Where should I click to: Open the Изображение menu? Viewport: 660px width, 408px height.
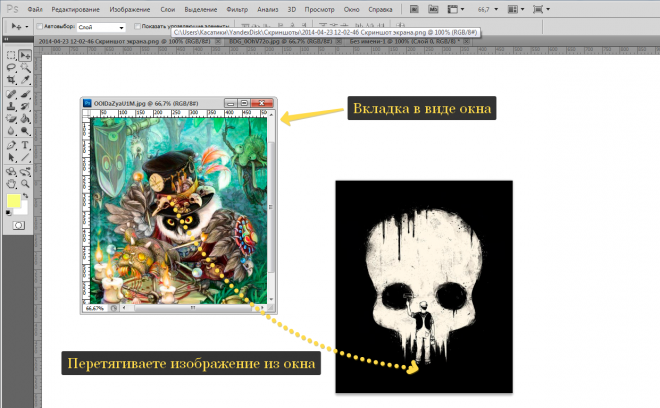130,9
